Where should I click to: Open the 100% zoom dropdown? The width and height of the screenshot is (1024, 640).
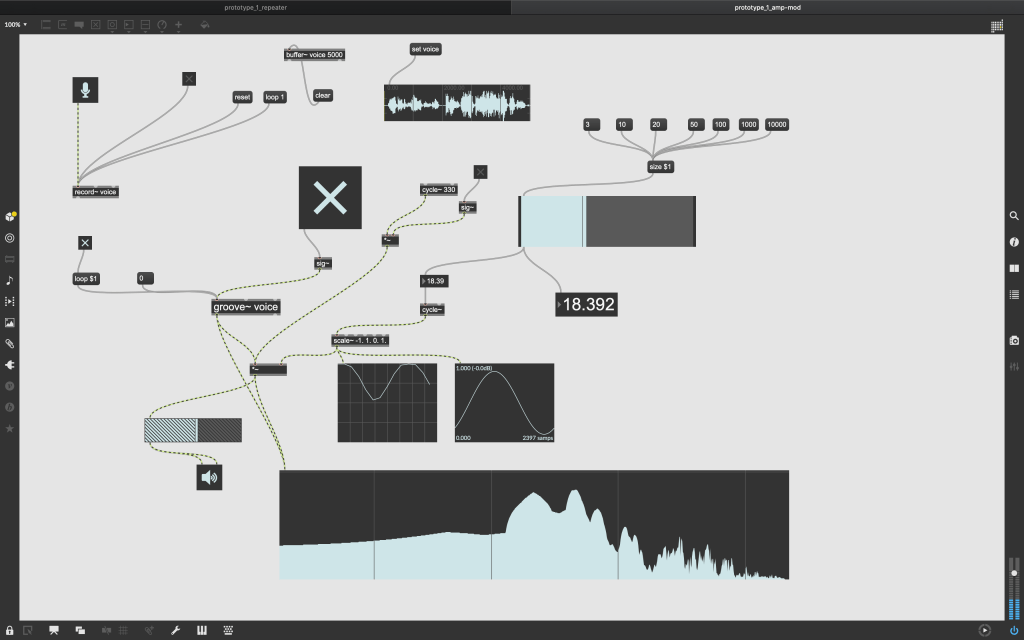click(x=15, y=24)
